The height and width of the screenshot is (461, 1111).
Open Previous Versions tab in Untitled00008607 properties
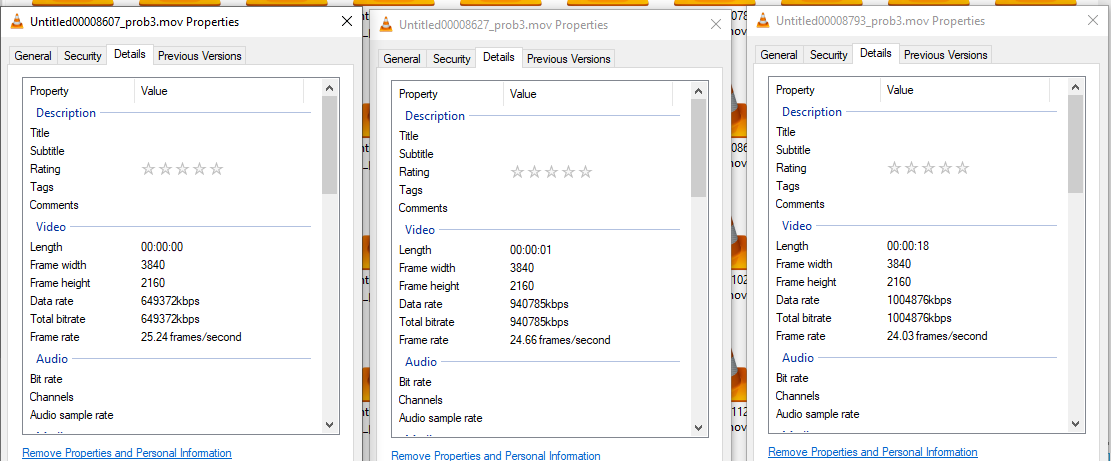(200, 56)
